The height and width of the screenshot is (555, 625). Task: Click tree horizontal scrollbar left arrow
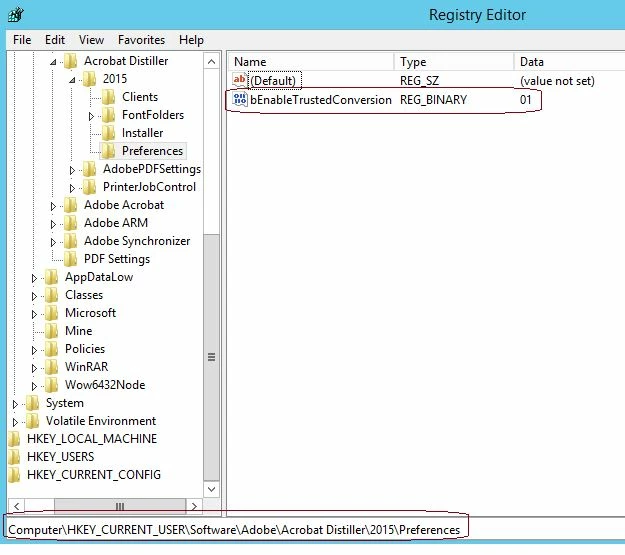pyautogui.click(x=17, y=506)
